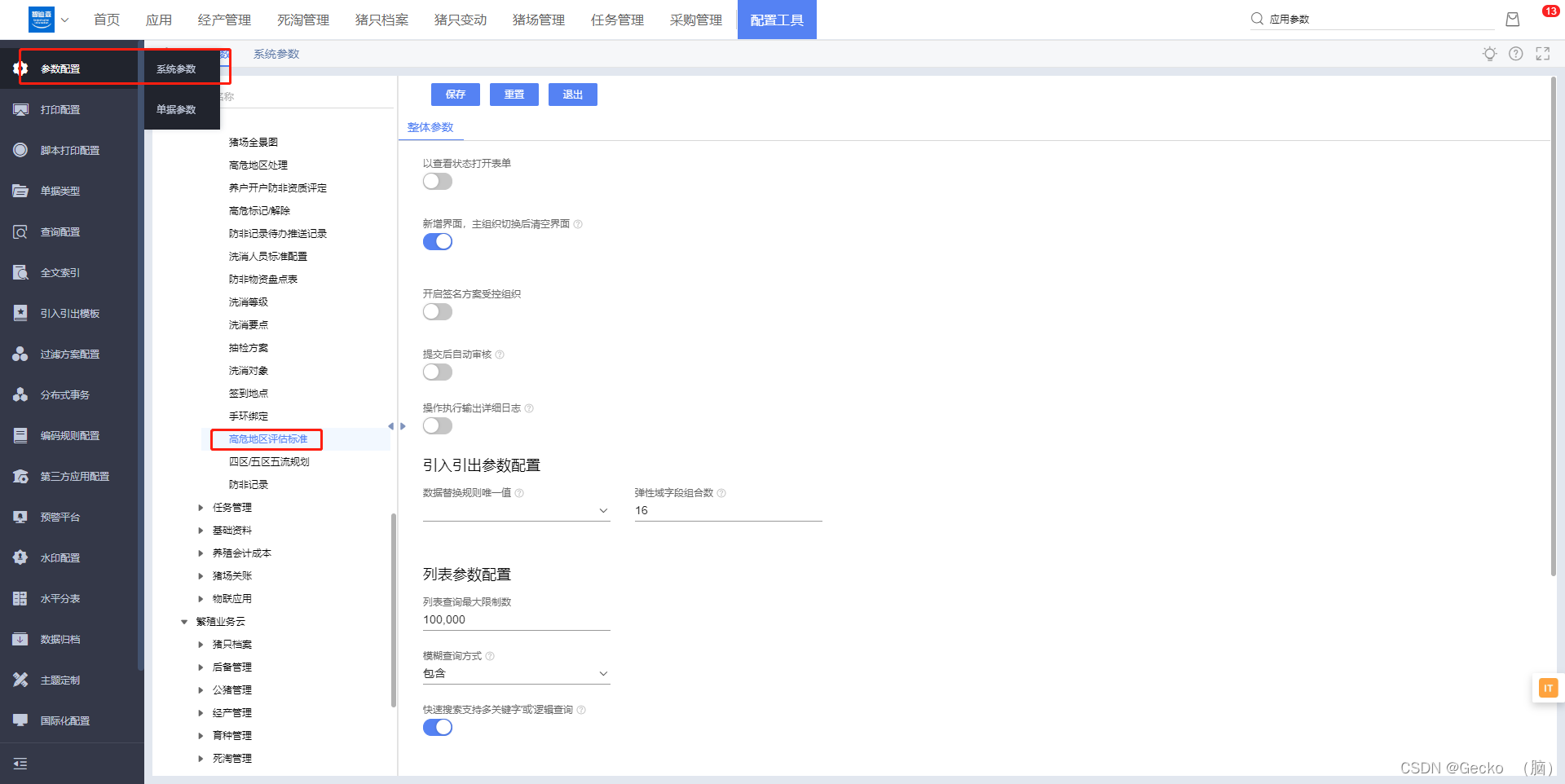
Task: Open 预警平台 sidebar icon
Action: pos(20,517)
